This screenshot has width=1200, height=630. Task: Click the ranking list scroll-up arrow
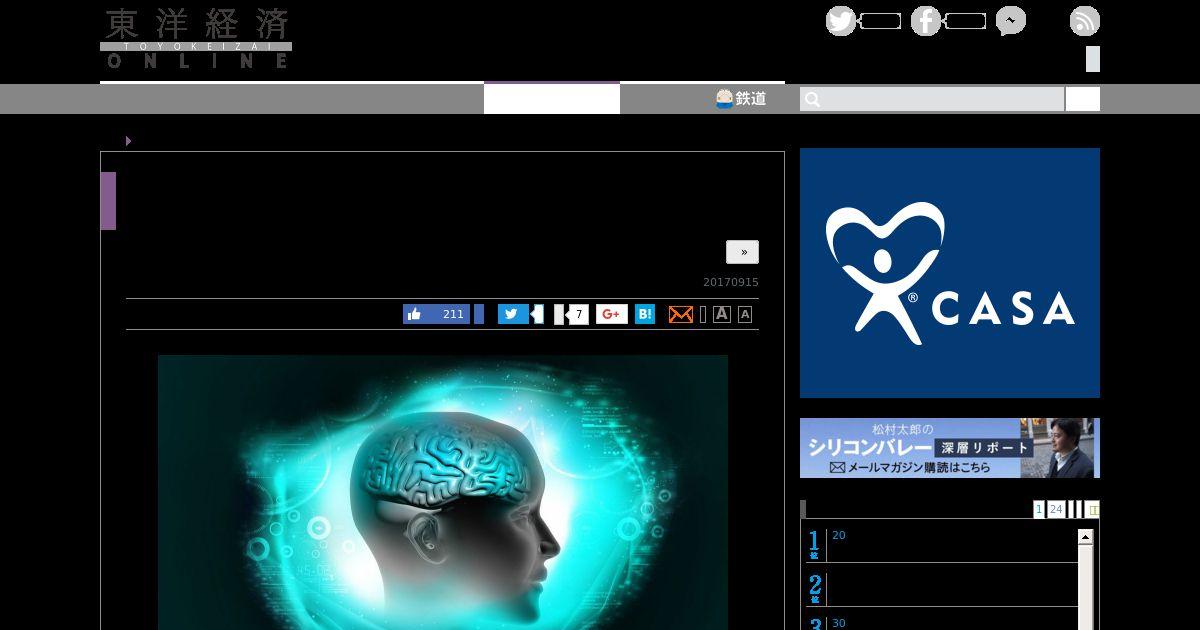coord(1085,537)
